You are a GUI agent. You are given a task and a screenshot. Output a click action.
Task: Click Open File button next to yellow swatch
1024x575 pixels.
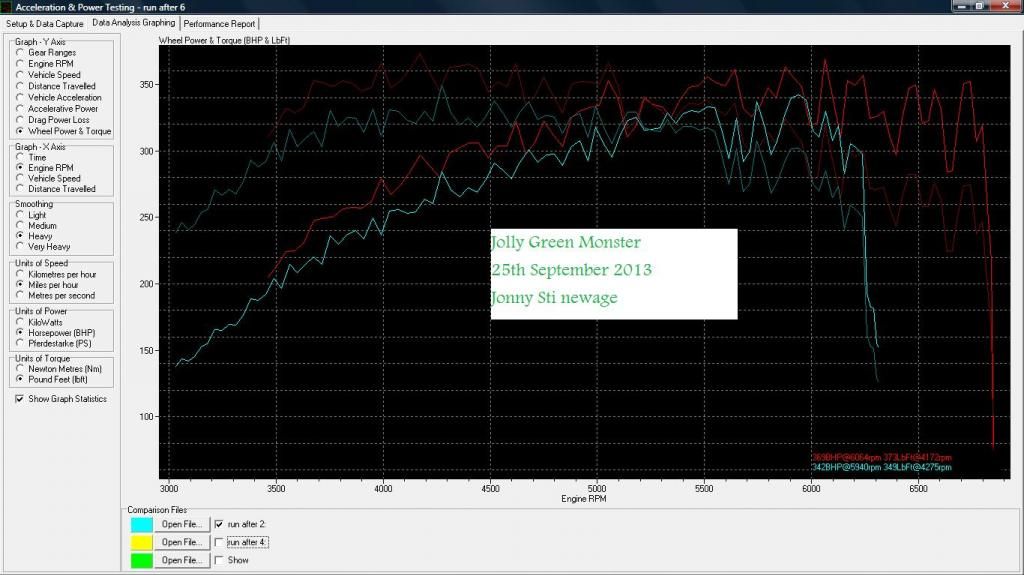[182, 542]
